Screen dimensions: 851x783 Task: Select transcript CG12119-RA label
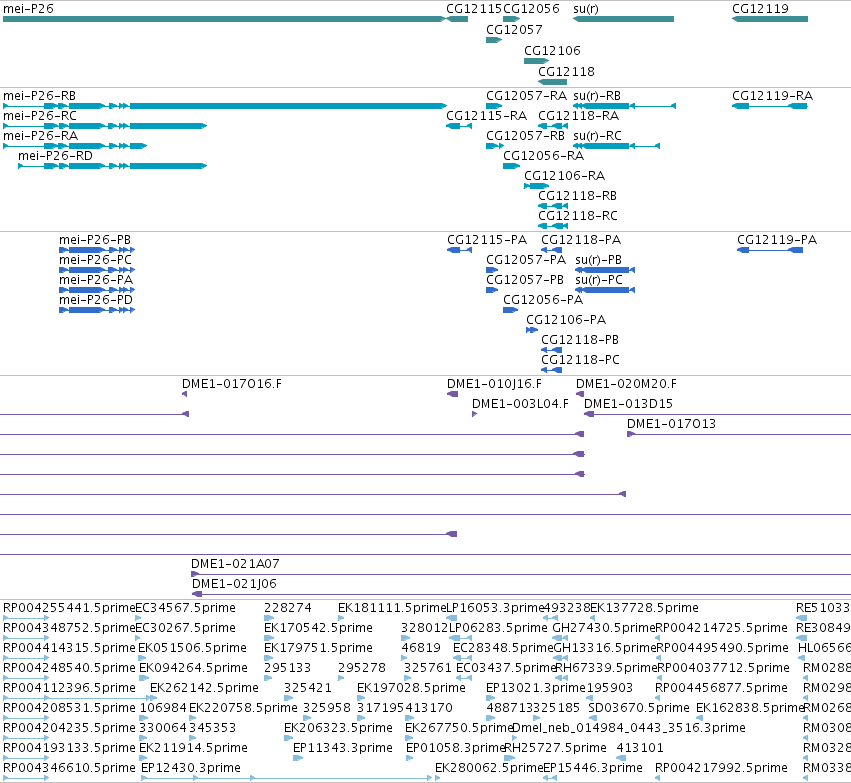(772, 96)
